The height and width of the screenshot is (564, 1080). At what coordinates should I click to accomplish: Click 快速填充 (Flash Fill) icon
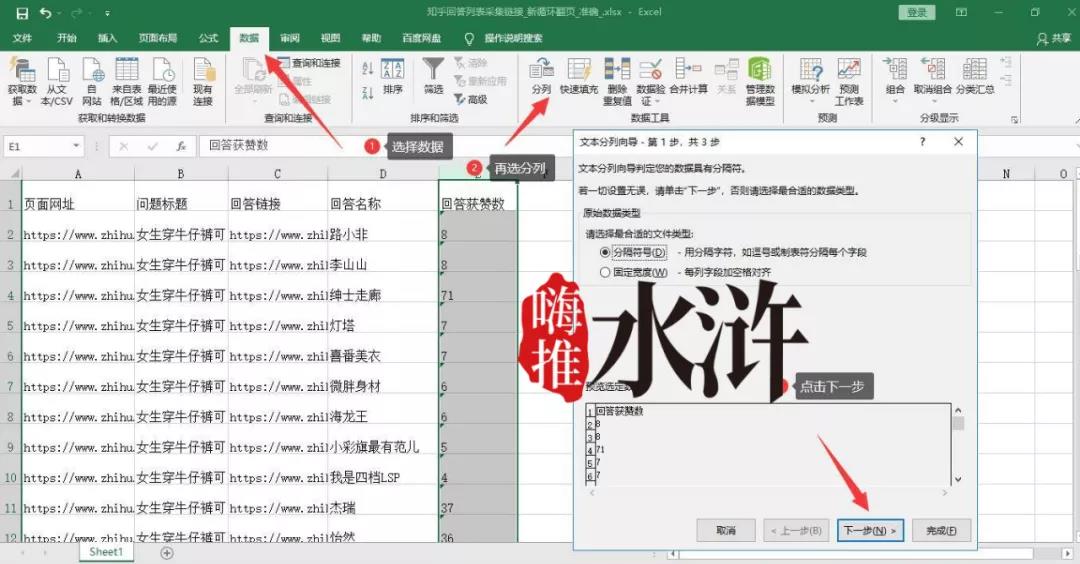click(x=579, y=70)
